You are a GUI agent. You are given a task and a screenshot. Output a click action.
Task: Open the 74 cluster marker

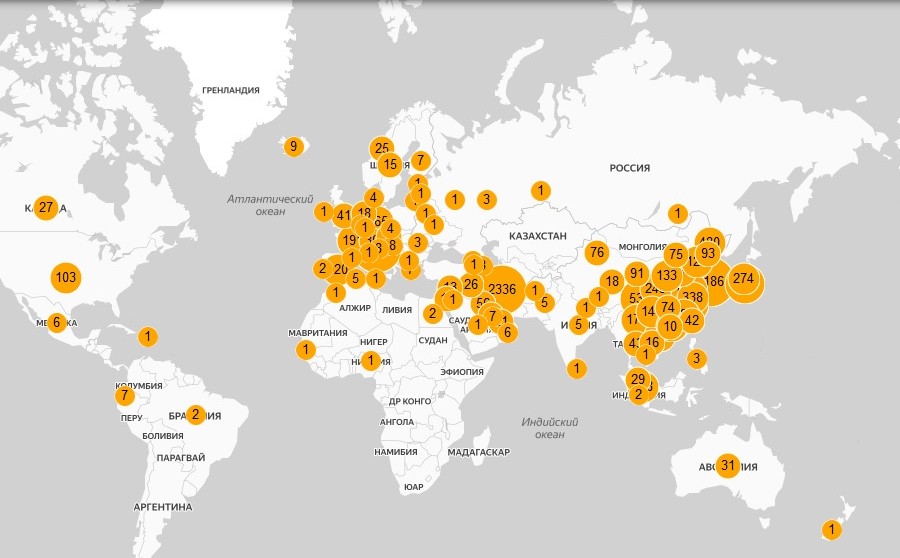point(668,307)
